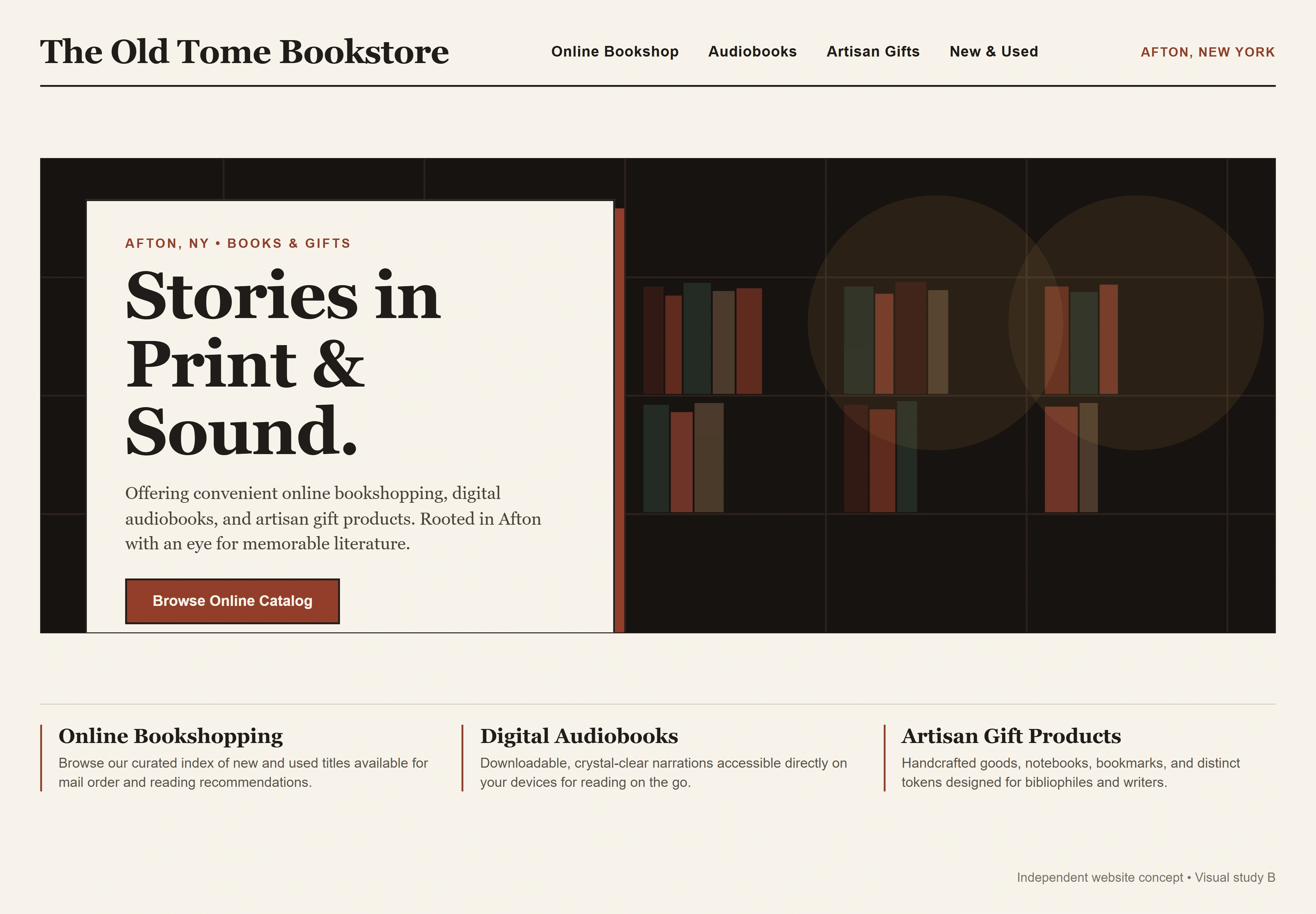Click The Old Tome Bookstore site title

[245, 51]
